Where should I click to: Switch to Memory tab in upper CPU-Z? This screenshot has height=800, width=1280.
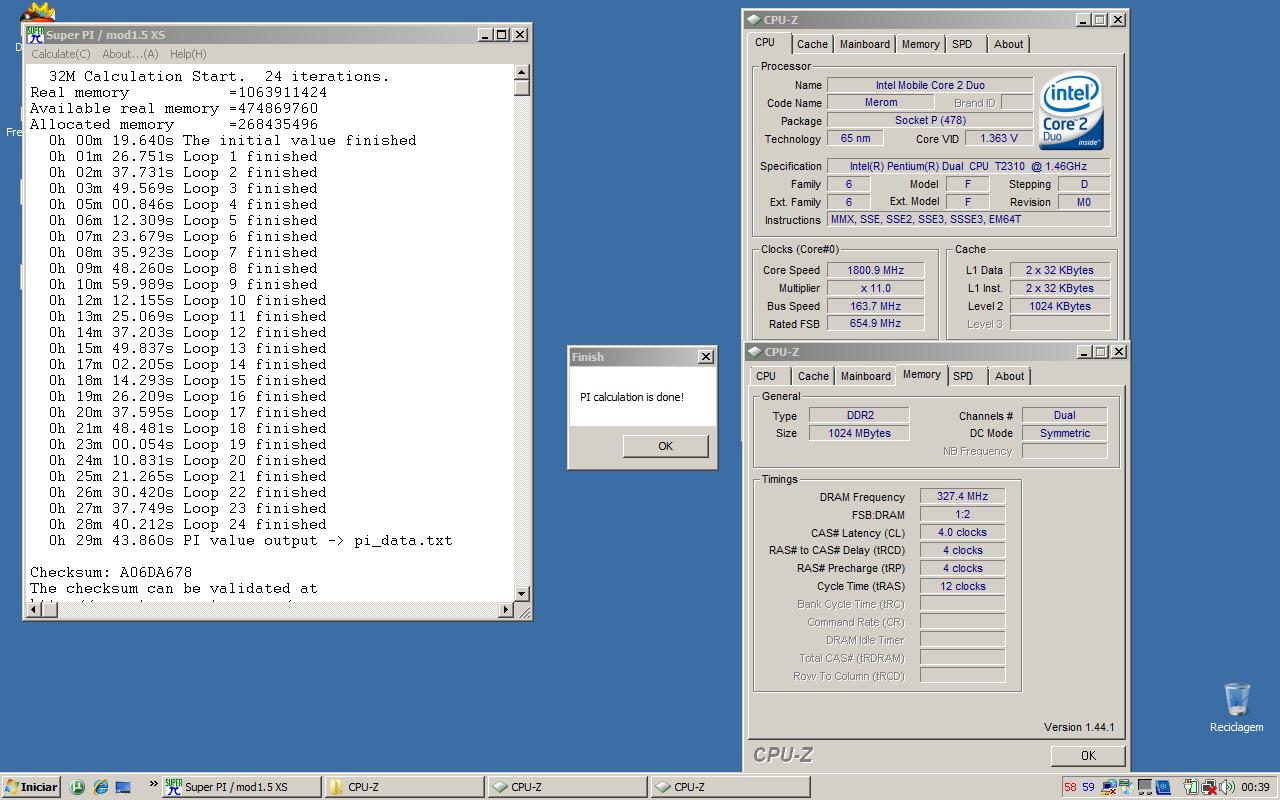pyautogui.click(x=920, y=44)
